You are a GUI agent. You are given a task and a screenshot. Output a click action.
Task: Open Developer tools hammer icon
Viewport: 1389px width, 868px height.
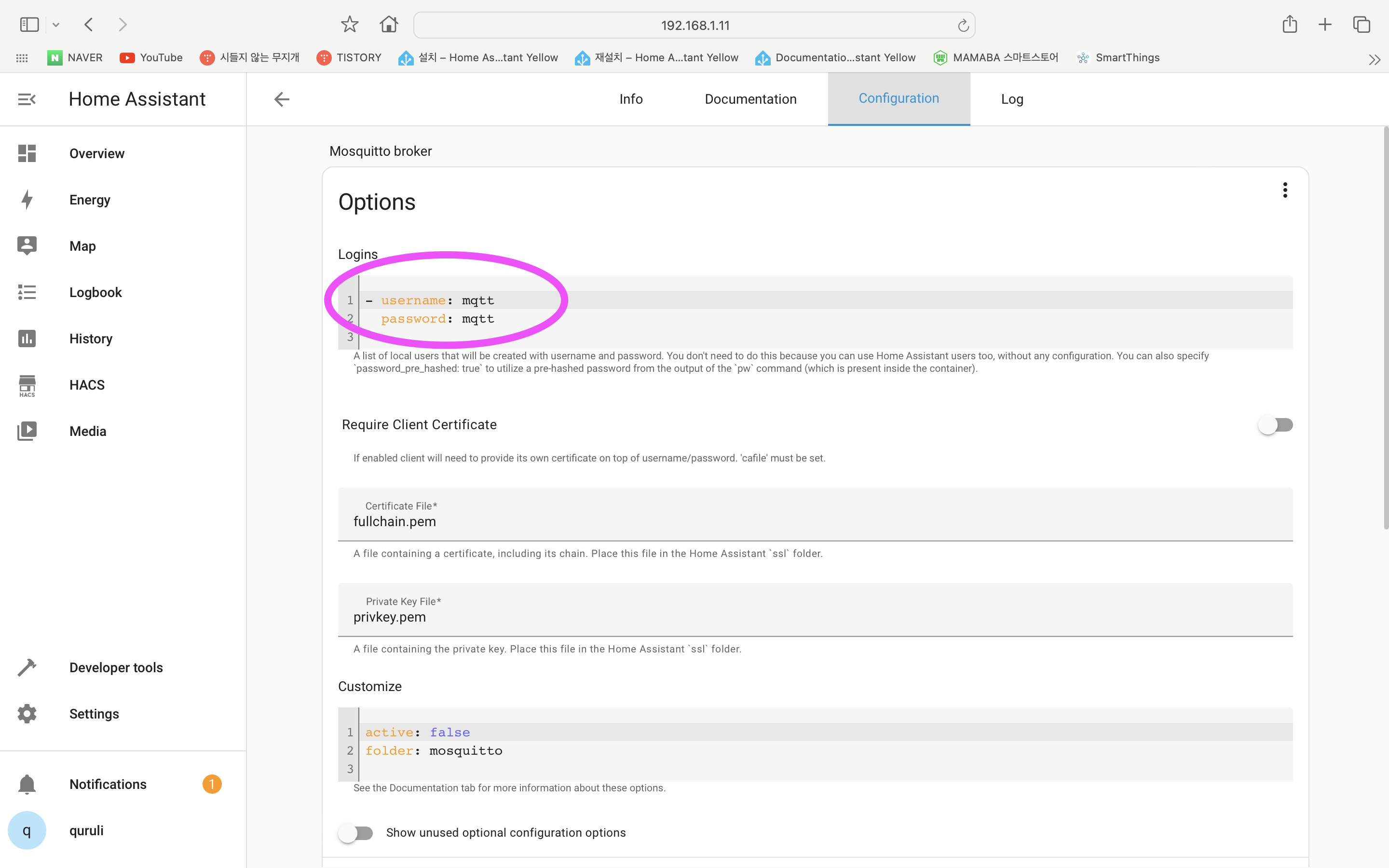click(x=27, y=667)
